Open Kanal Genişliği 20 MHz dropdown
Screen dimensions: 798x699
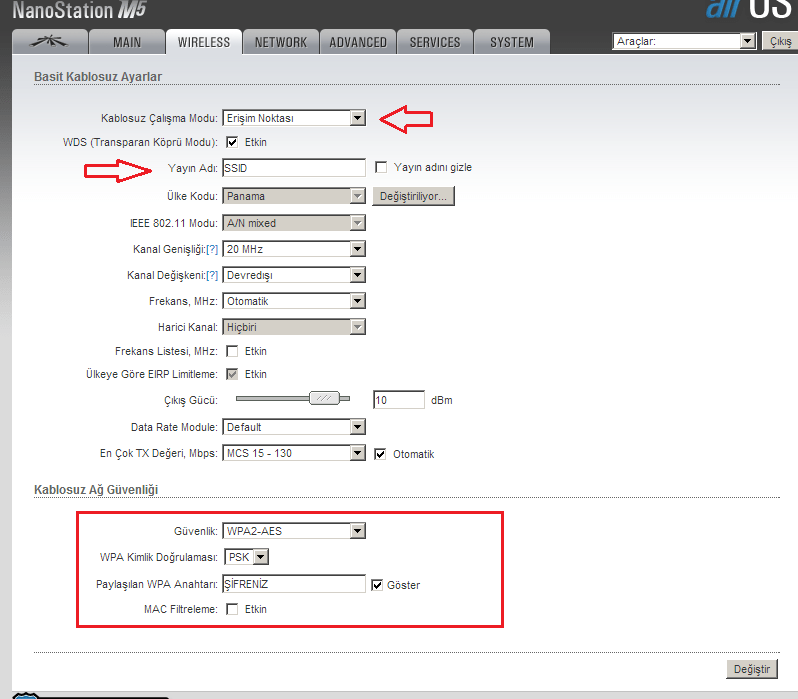[x=294, y=249]
